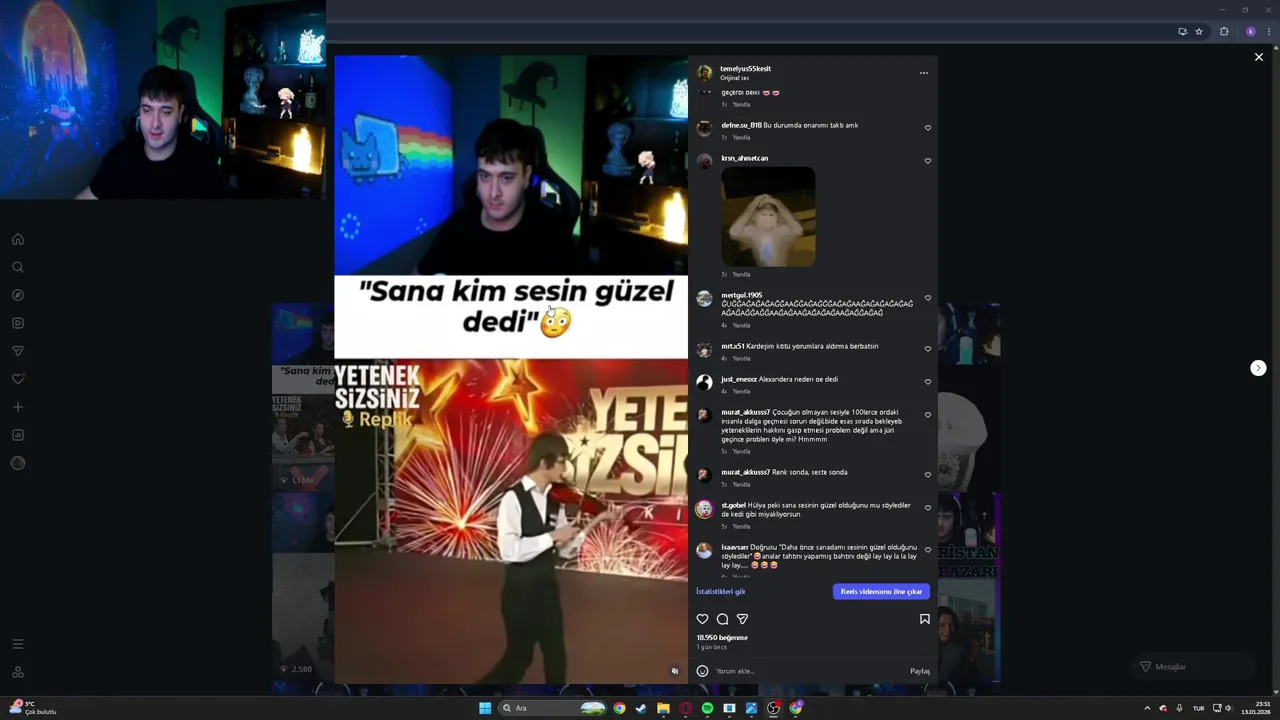Open OBS Studio from the taskbar
Viewport: 1280px width, 720px height.
click(773, 708)
